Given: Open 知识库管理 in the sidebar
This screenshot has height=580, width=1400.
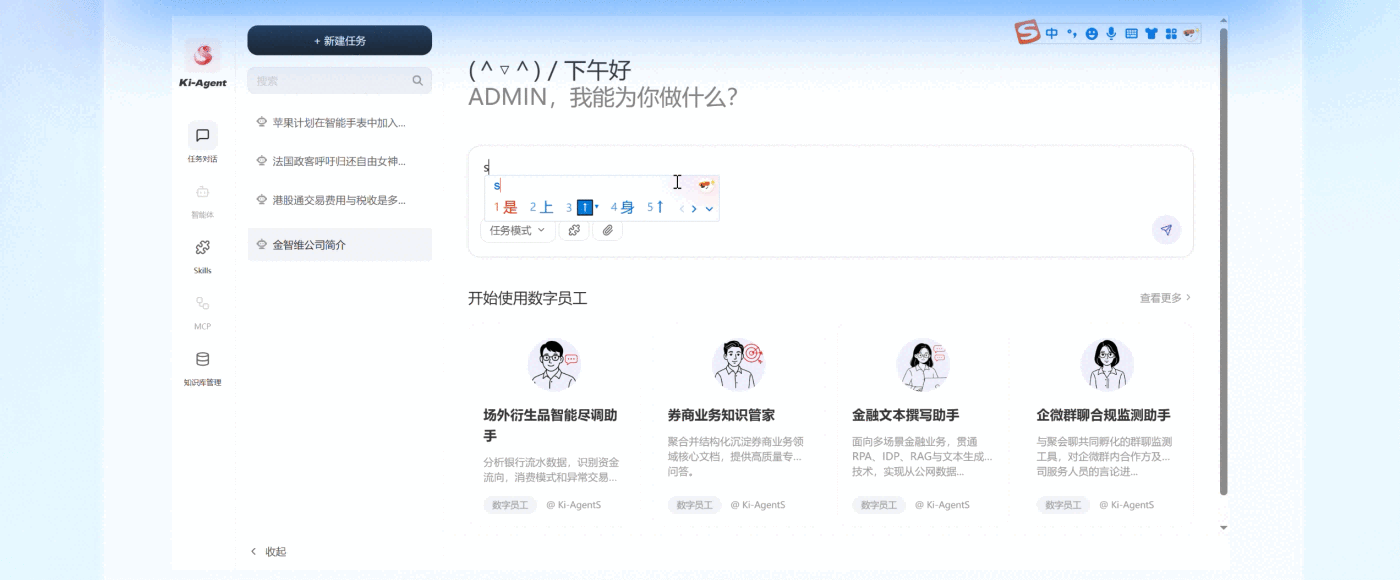Looking at the screenshot, I should click(202, 365).
